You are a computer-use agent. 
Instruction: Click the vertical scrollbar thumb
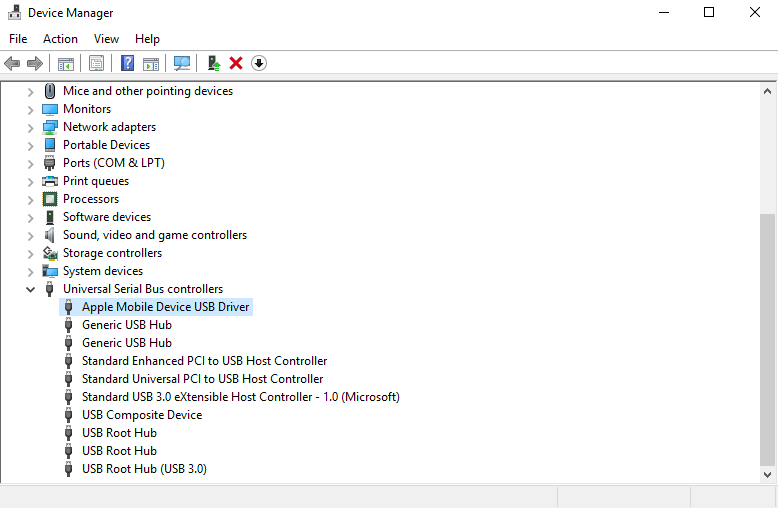tap(767, 340)
